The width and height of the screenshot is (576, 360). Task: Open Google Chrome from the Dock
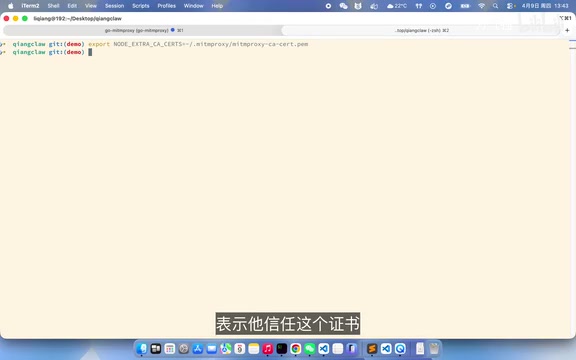pyautogui.click(x=295, y=348)
